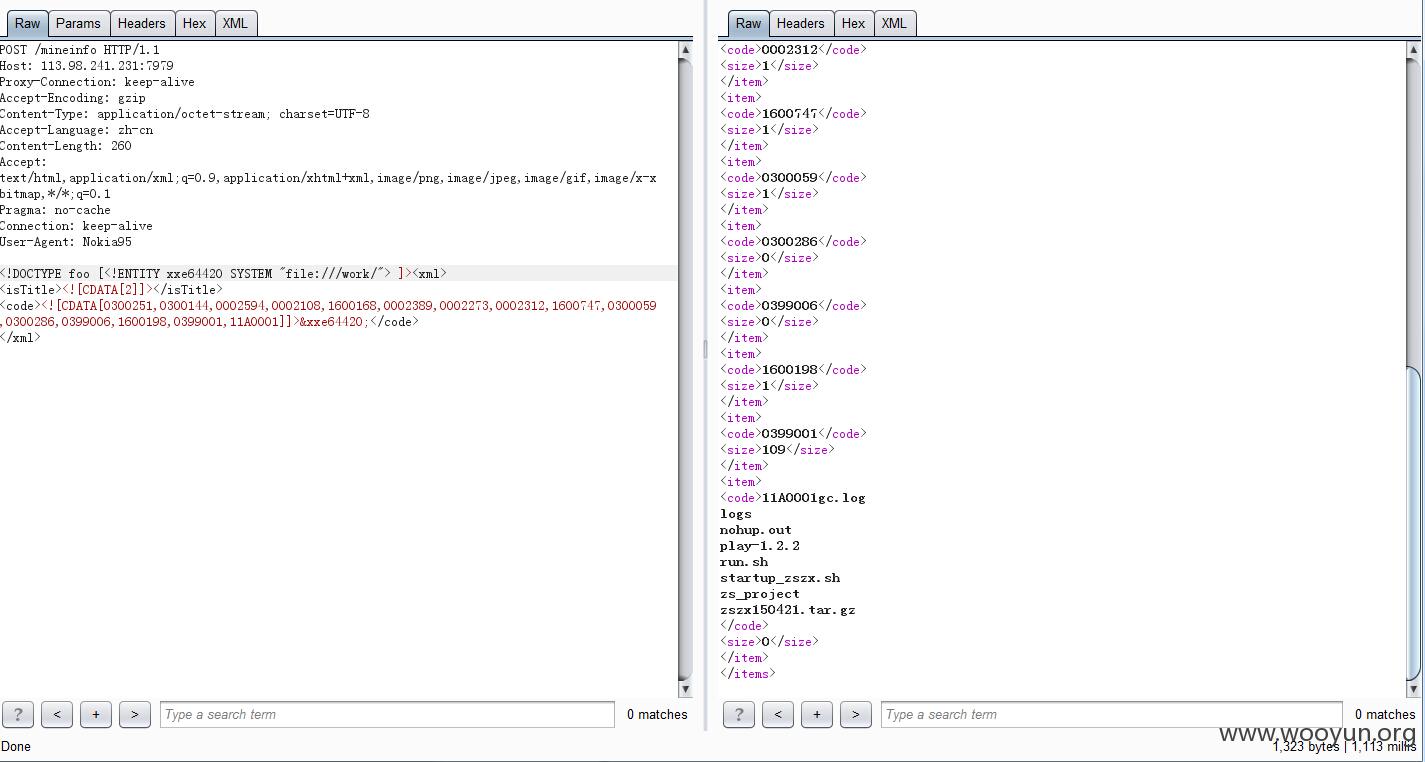
Task: Click request pane scroll down arrow
Action: click(685, 689)
